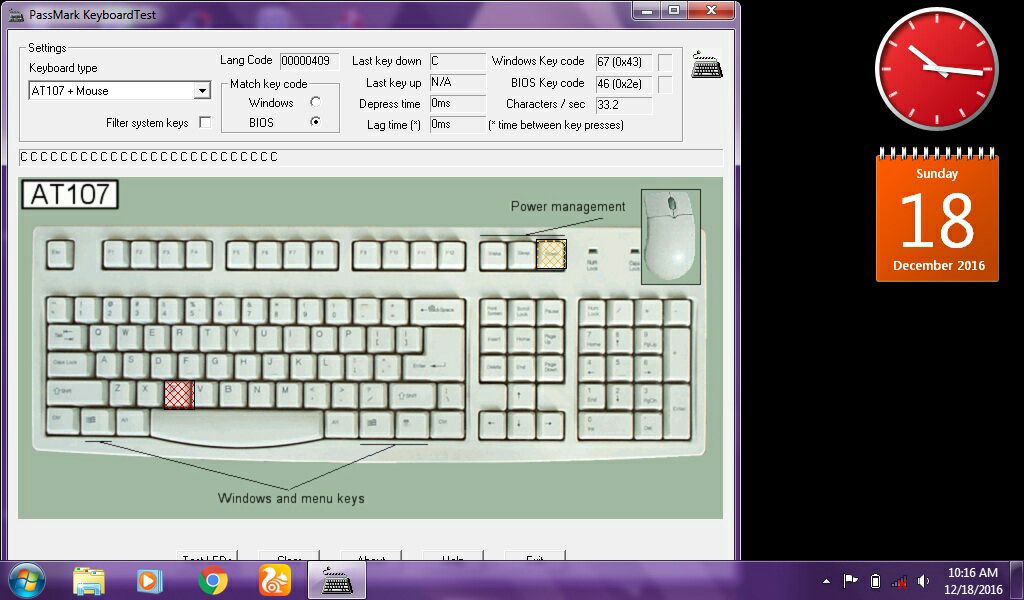
Task: Click the red highlighted C key on keyboard image
Action: 179,394
